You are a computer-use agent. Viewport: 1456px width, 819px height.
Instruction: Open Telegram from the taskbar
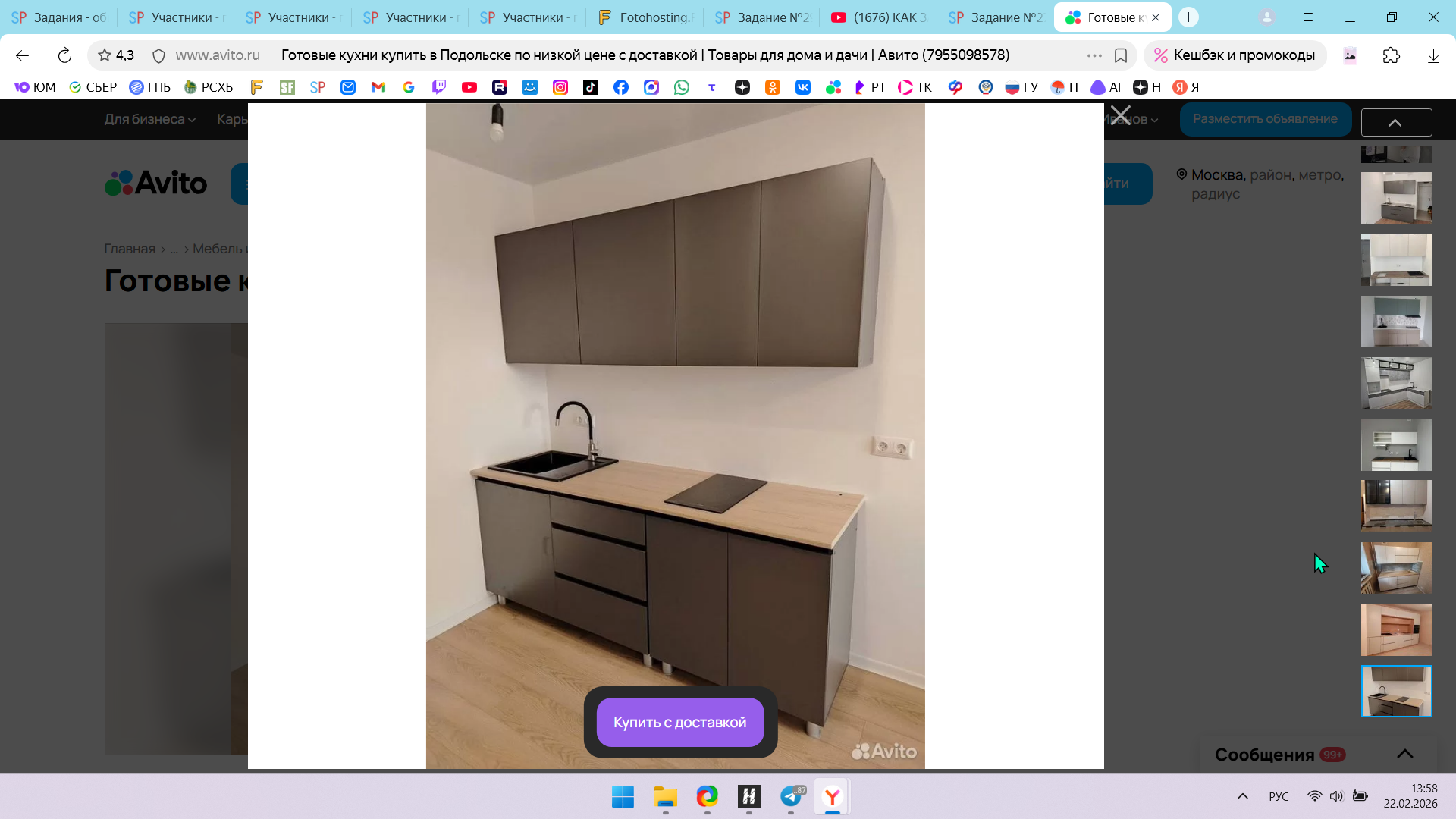791,796
